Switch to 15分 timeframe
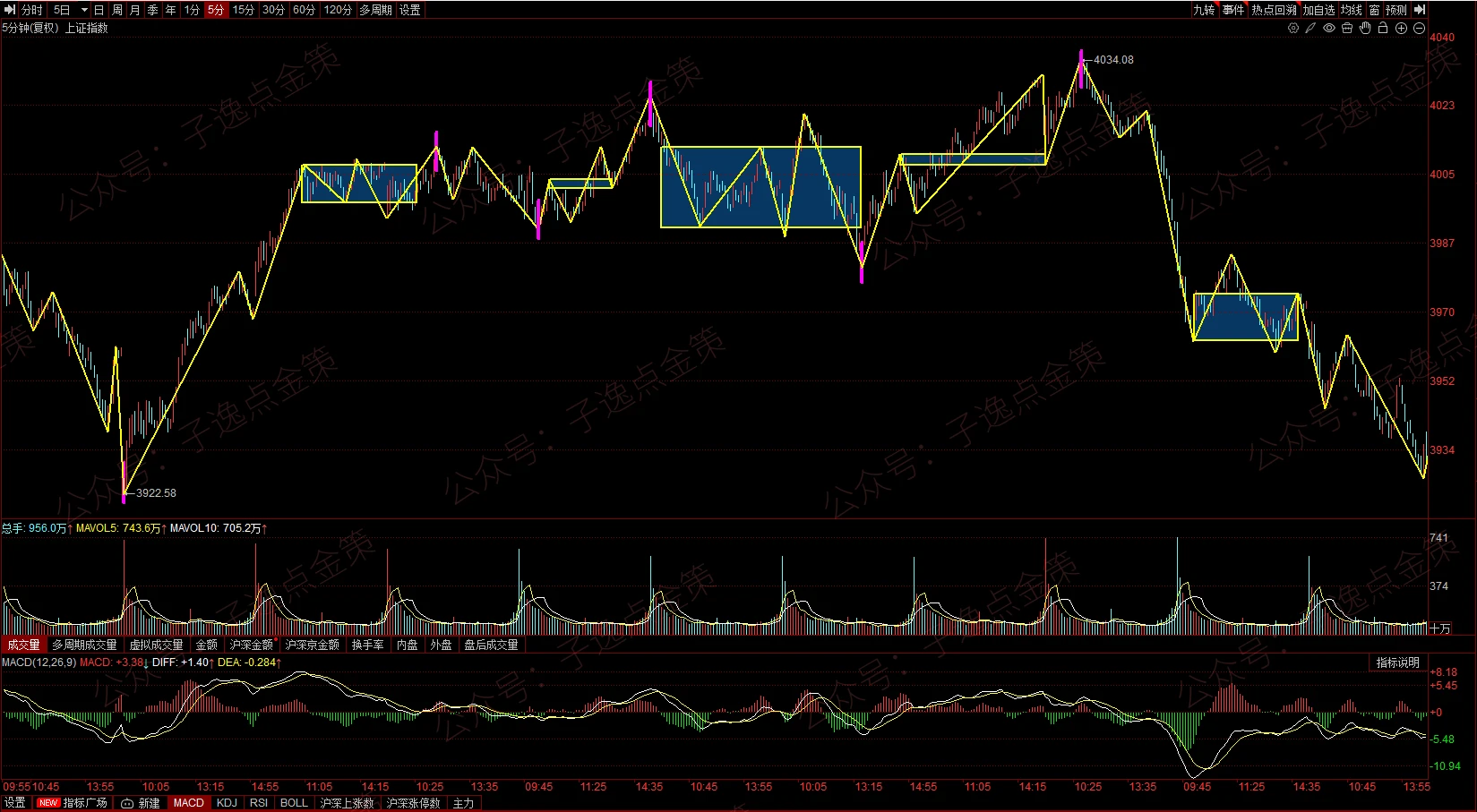1477x812 pixels. (243, 10)
